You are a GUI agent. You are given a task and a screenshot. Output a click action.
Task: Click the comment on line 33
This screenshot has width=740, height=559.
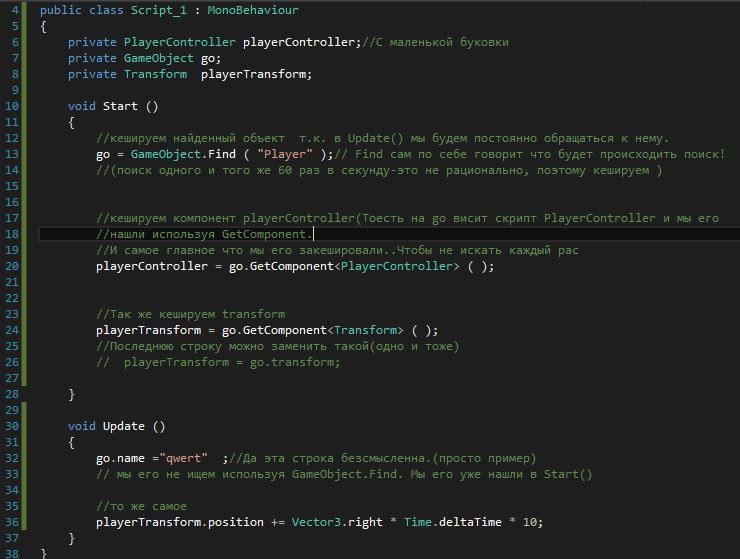344,474
